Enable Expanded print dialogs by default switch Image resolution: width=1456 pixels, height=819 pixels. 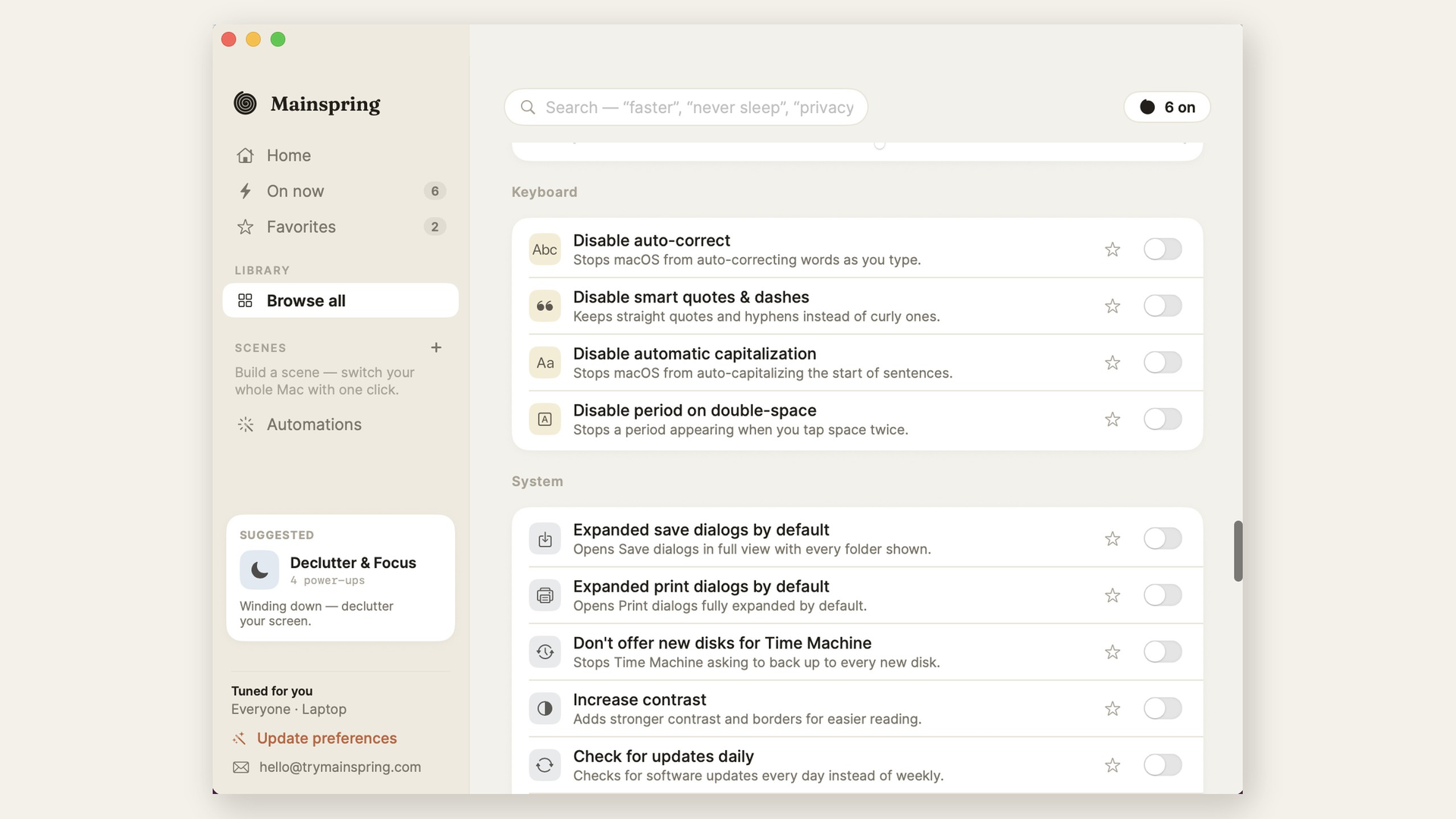point(1163,595)
